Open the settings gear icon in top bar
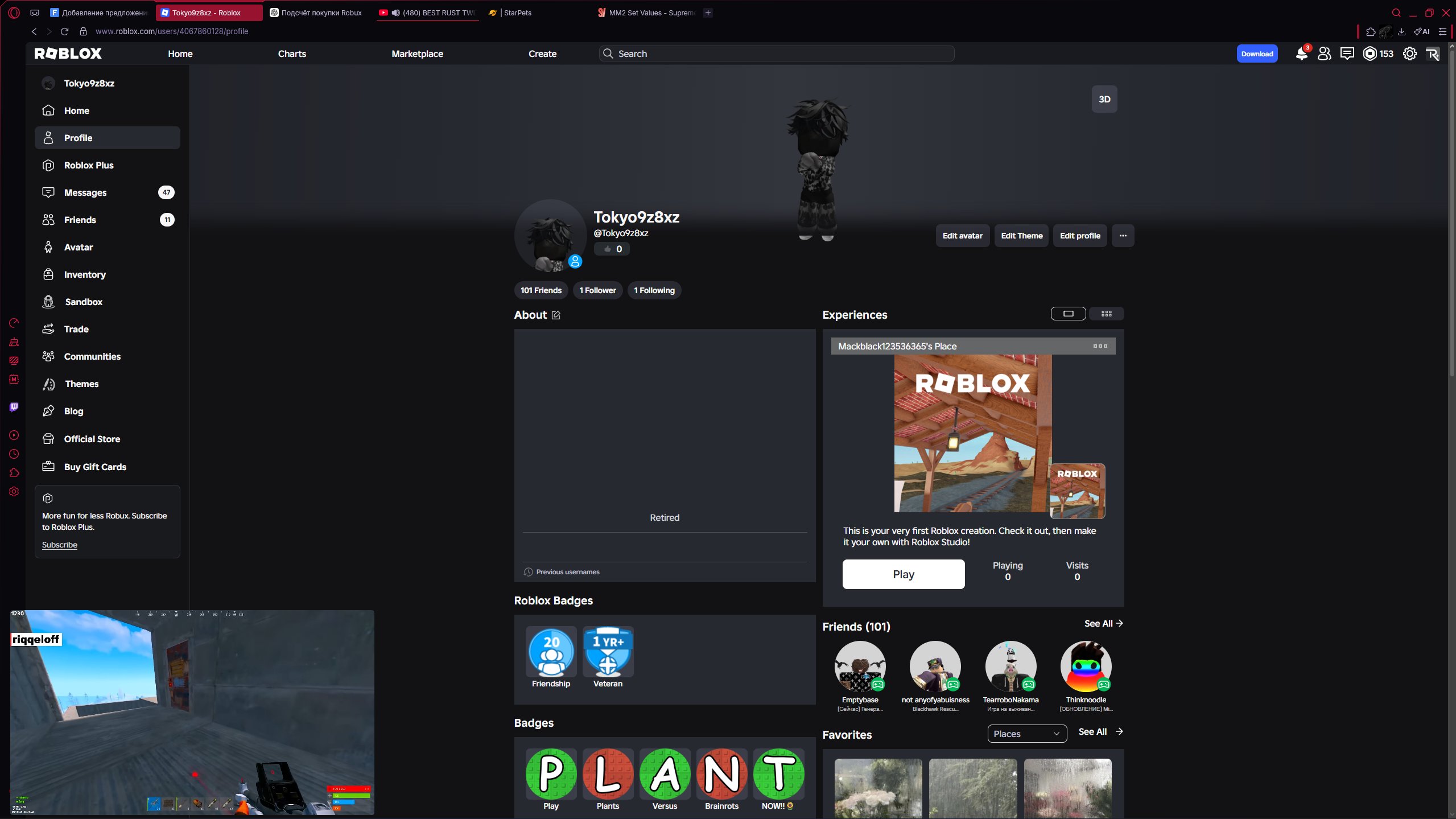1456x819 pixels. click(1409, 53)
